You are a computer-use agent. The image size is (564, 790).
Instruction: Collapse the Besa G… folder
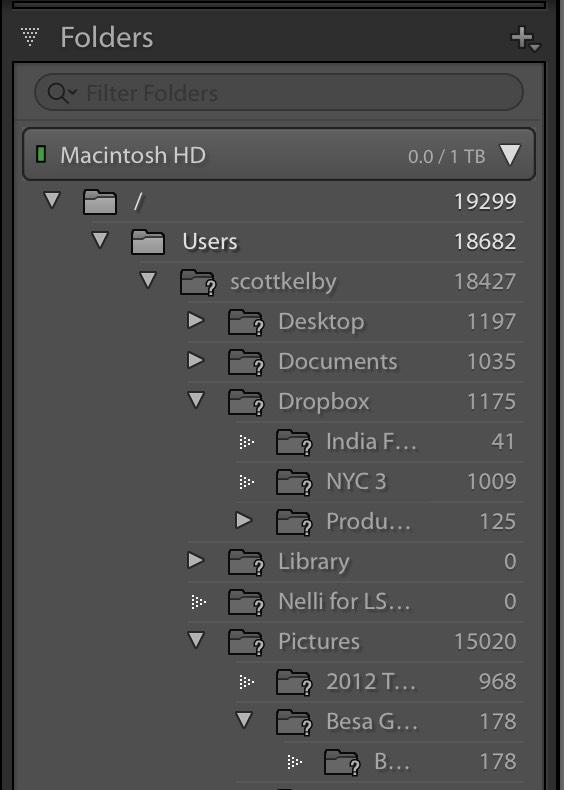coord(244,721)
